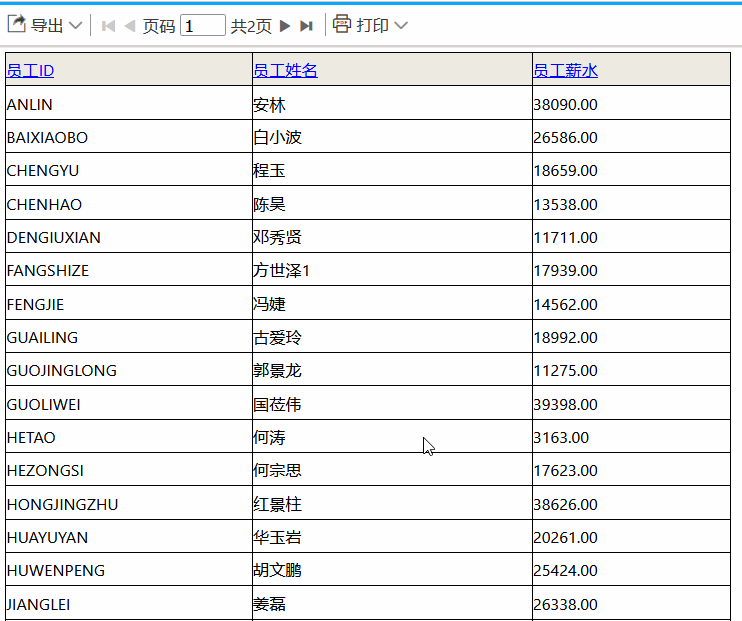The height and width of the screenshot is (621, 742).
Task: Select cell ANLIN
Action: pyautogui.click(x=129, y=103)
